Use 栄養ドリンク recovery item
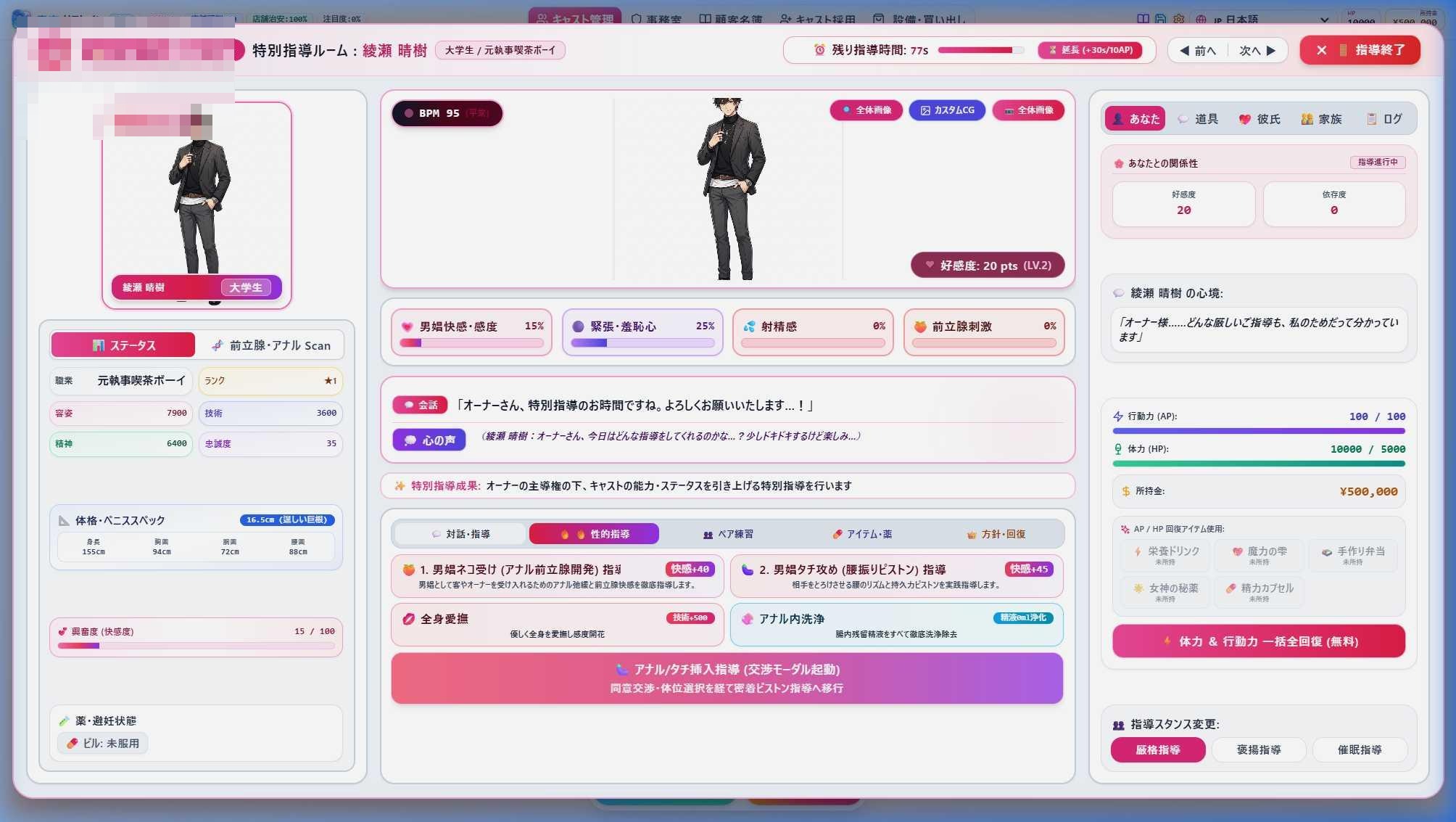 [1165, 555]
